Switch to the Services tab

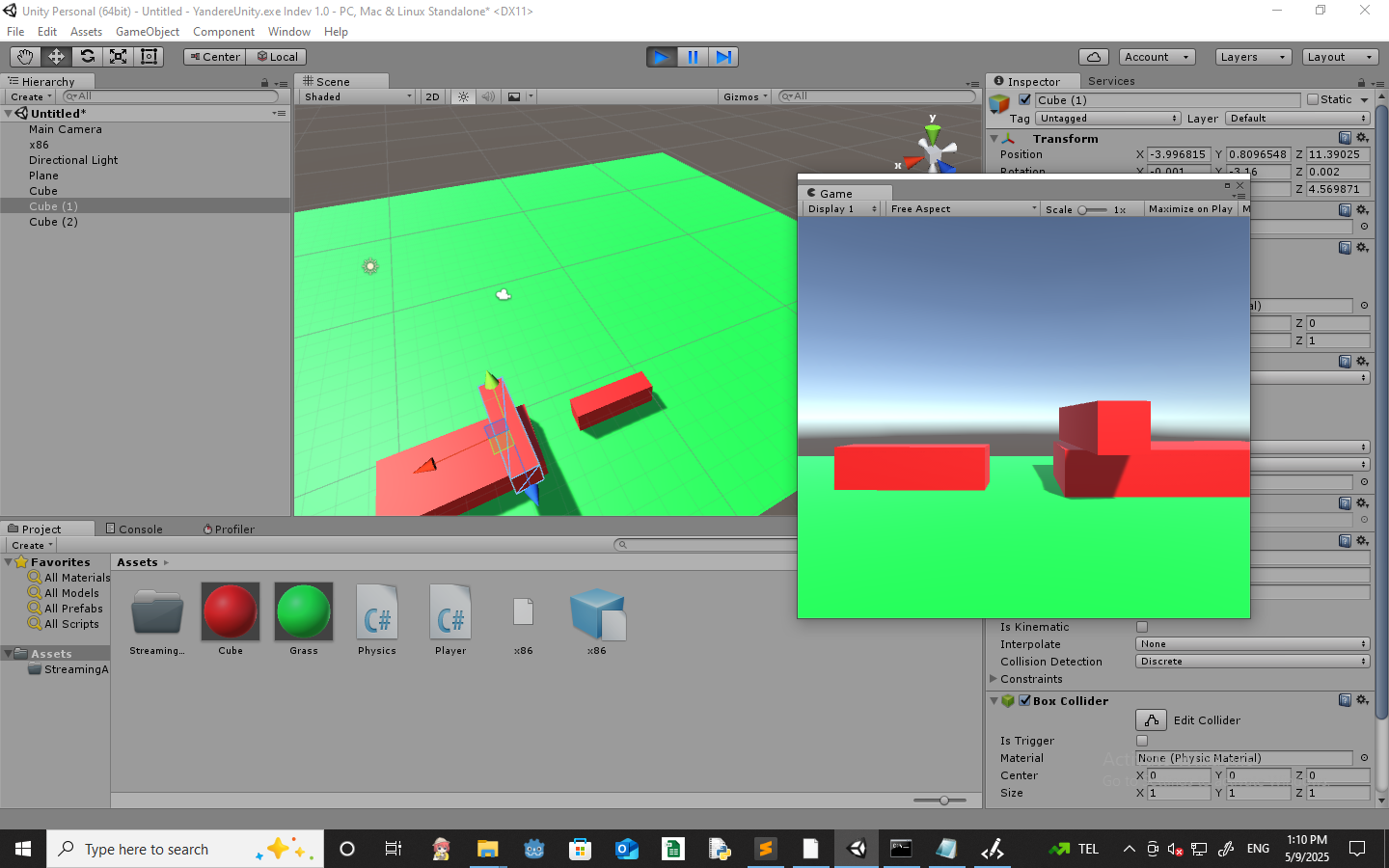[1111, 81]
